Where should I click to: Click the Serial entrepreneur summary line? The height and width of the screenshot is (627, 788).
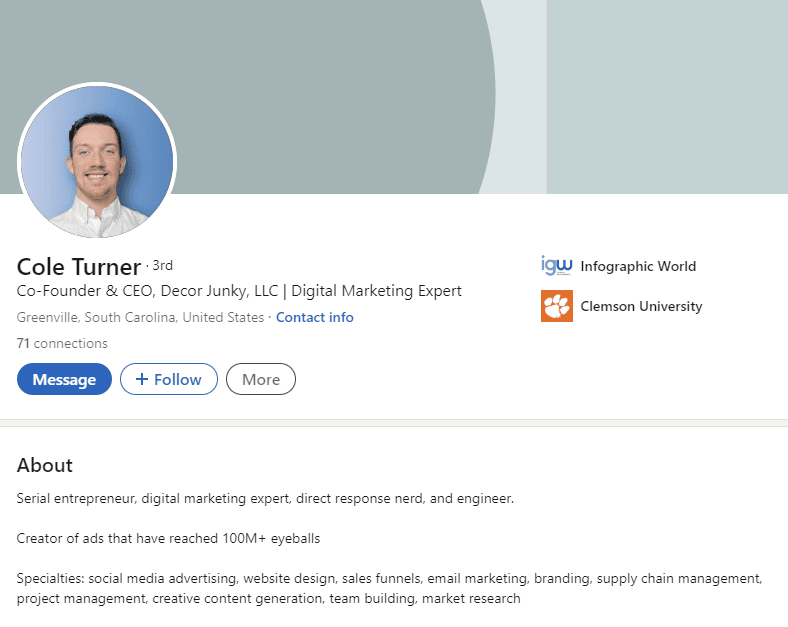[x=265, y=498]
